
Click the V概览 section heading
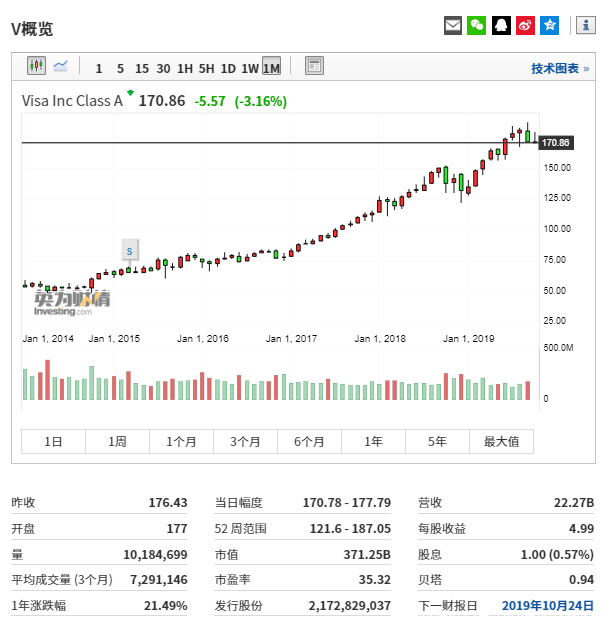click(32, 29)
